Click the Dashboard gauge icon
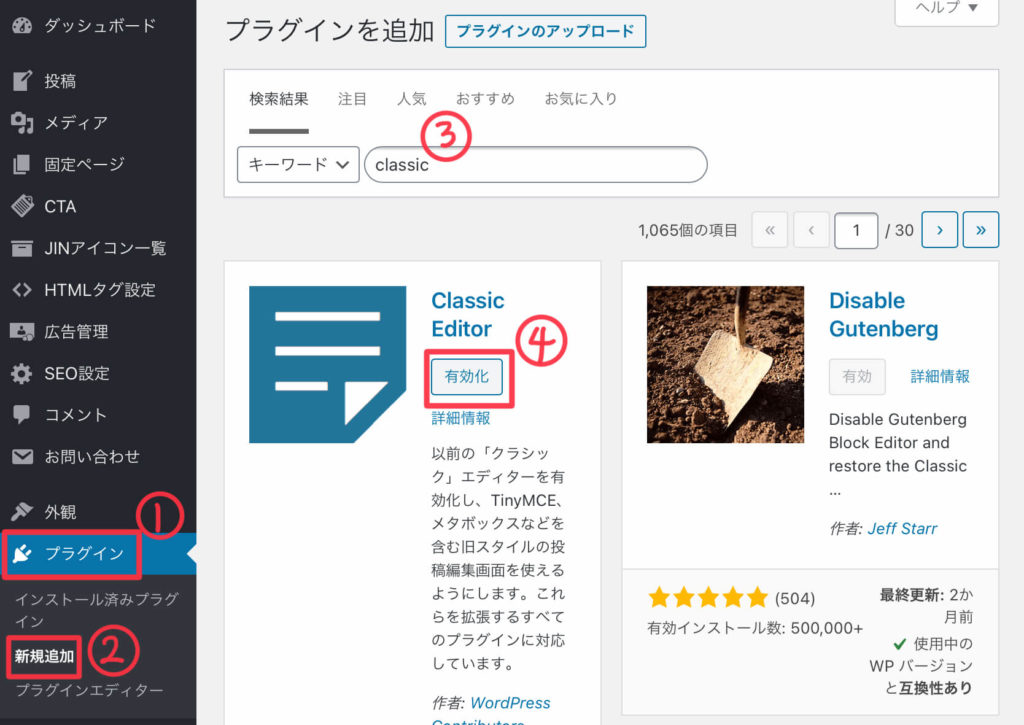 22,25
